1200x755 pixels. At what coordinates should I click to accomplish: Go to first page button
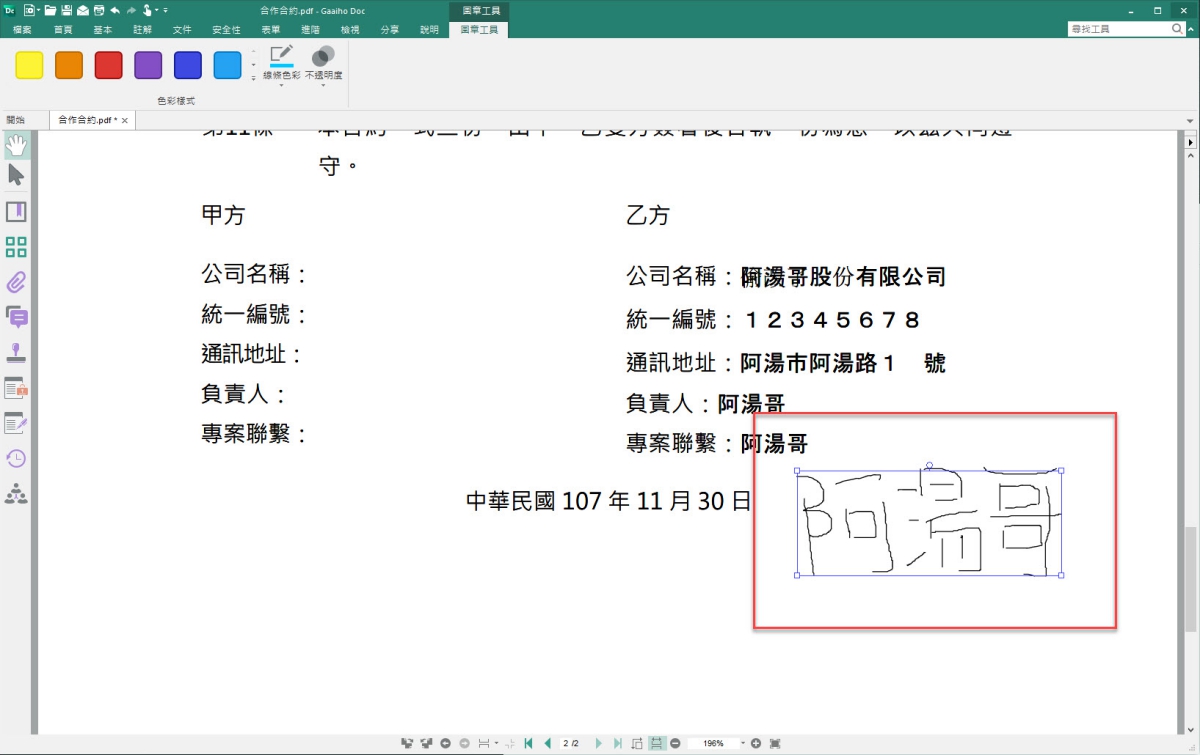click(529, 744)
